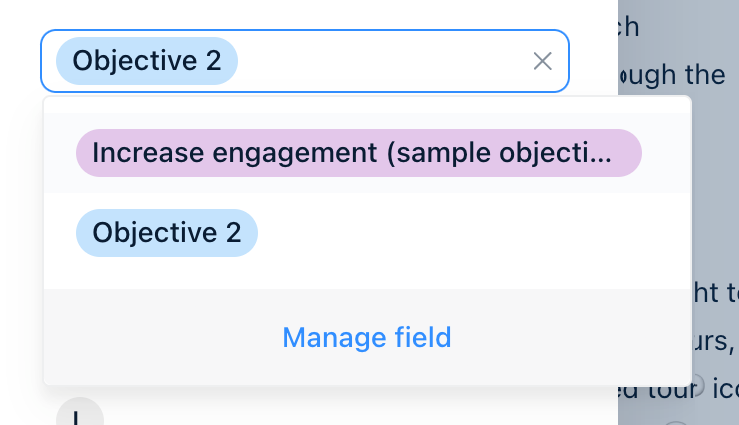This screenshot has width=739, height=425.
Task: Open the Manage field link
Action: click(x=367, y=338)
